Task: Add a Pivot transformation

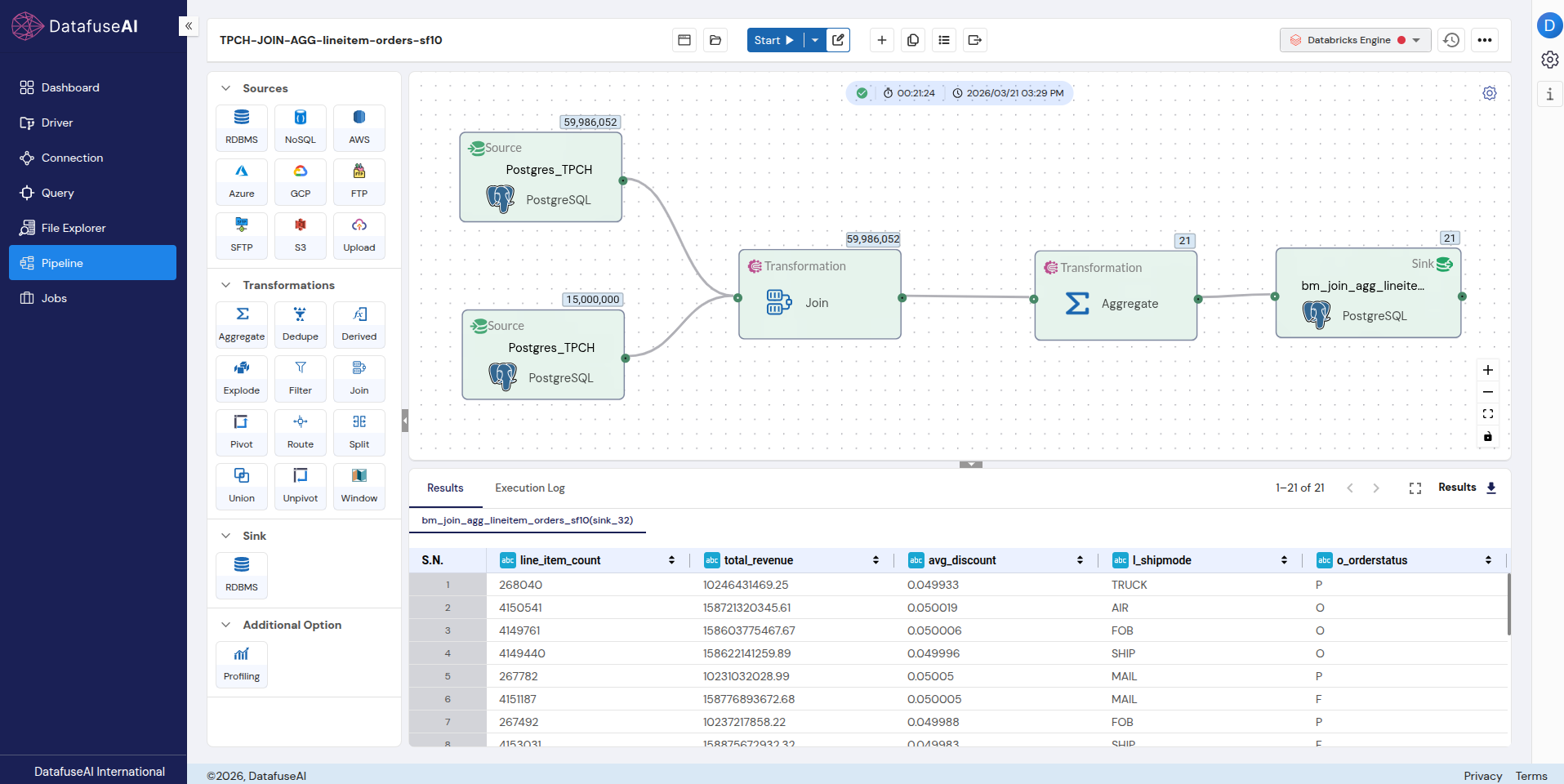Action: click(242, 432)
